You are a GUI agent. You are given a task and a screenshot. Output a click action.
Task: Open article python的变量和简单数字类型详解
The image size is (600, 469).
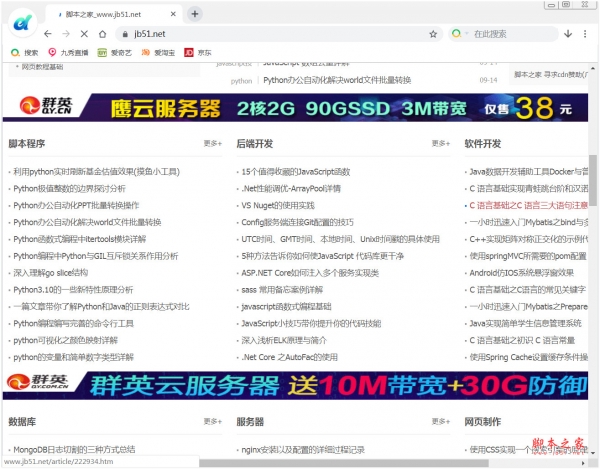(x=73, y=357)
